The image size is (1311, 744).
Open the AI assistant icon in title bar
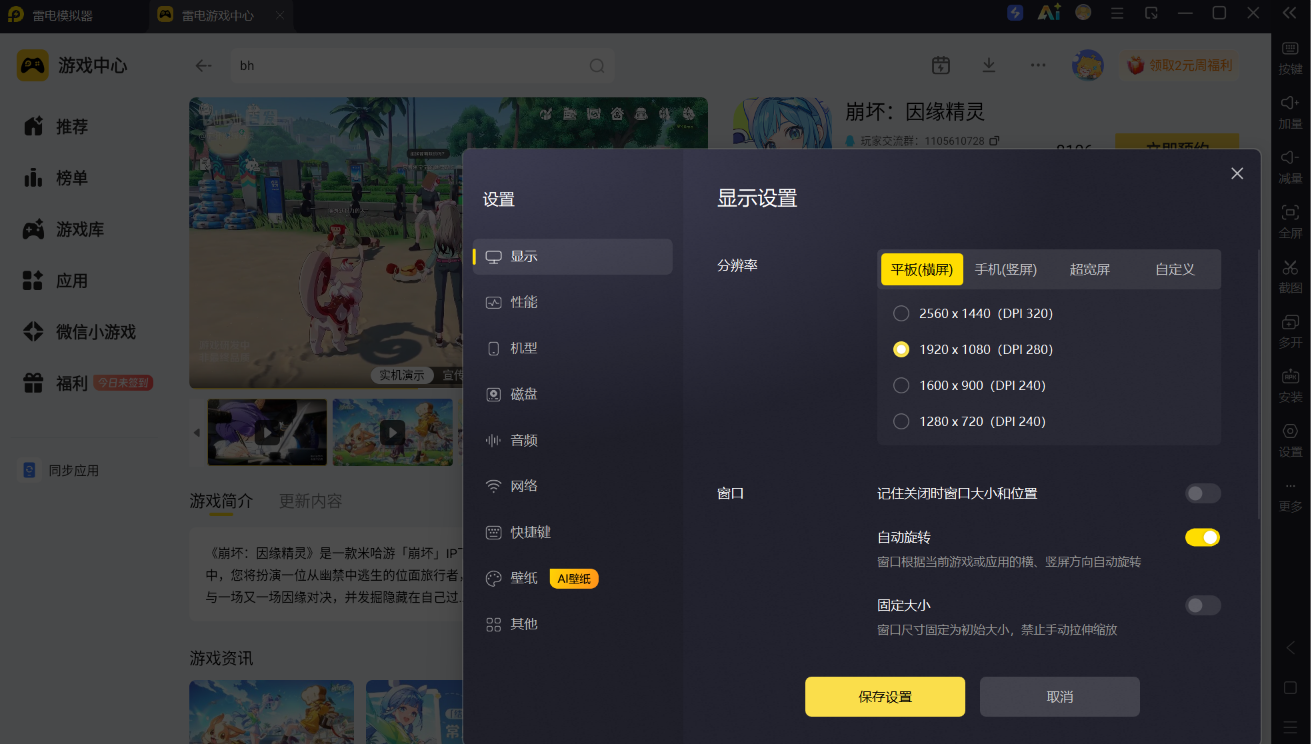tap(1049, 13)
